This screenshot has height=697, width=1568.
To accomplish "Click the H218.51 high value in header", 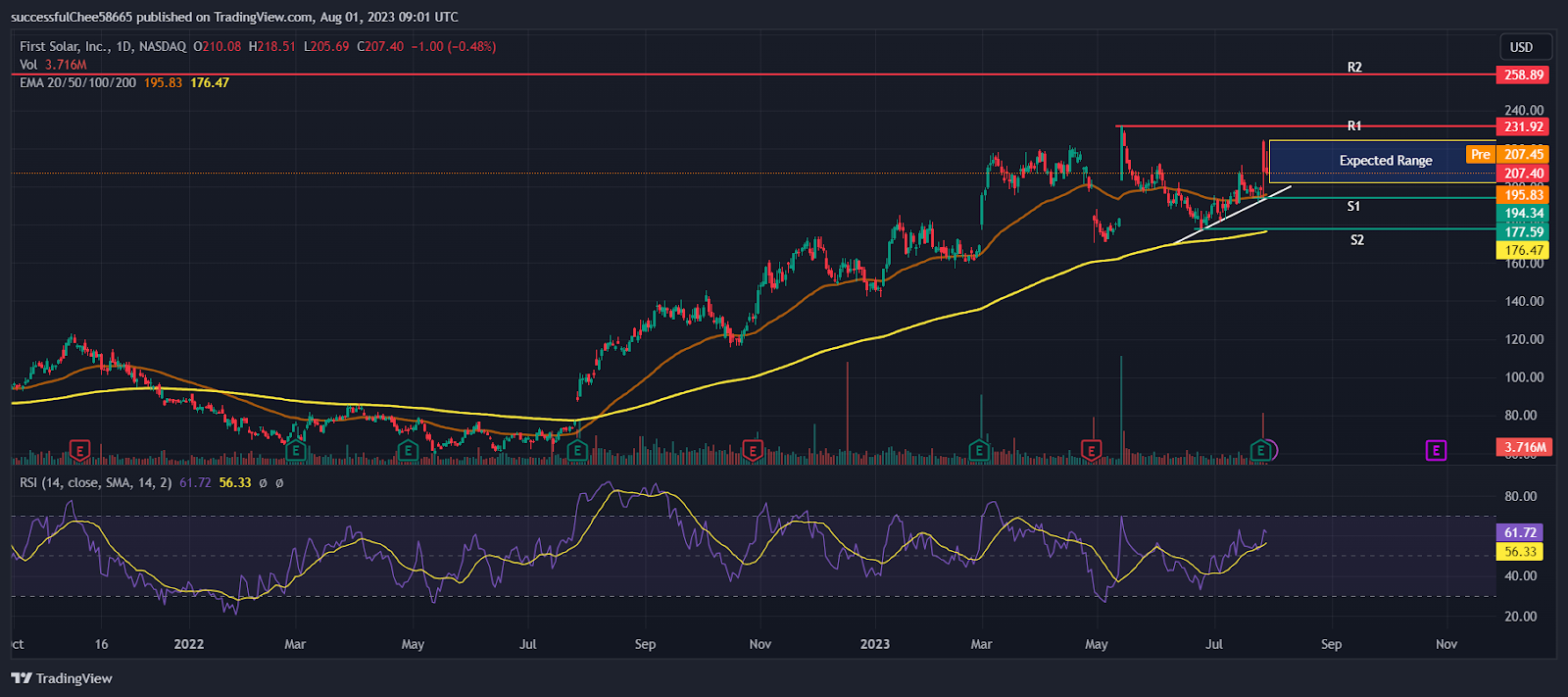I will [272, 46].
